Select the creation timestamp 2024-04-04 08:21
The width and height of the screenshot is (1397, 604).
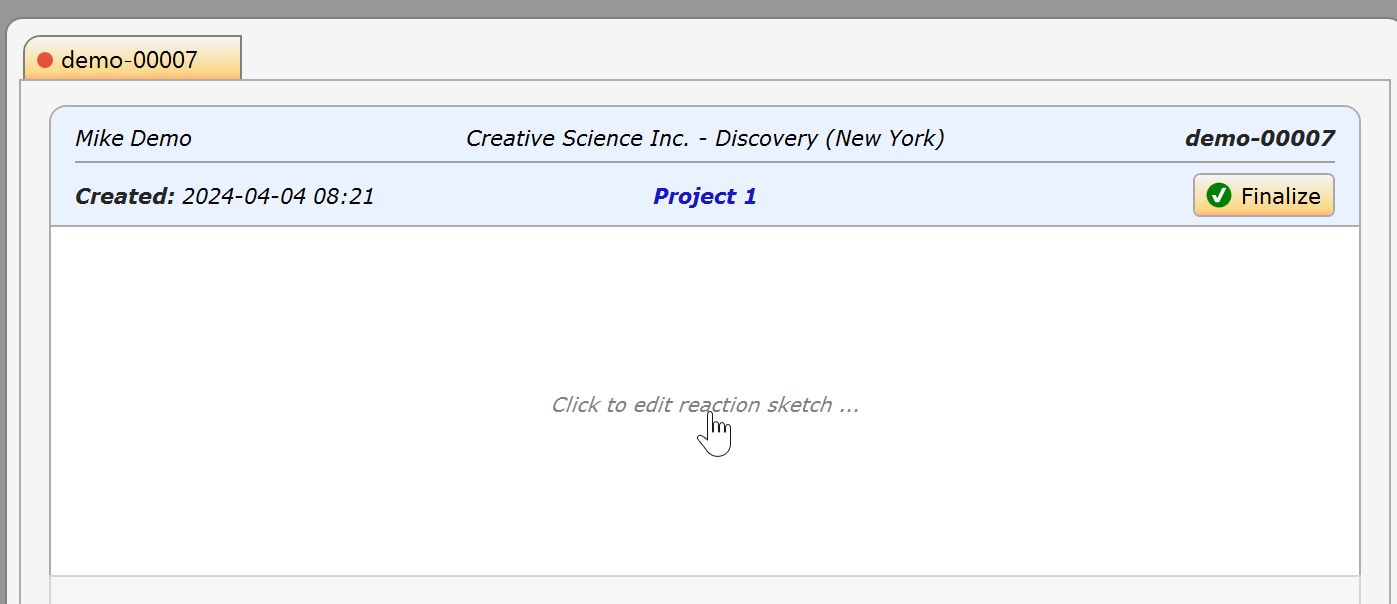click(x=278, y=196)
